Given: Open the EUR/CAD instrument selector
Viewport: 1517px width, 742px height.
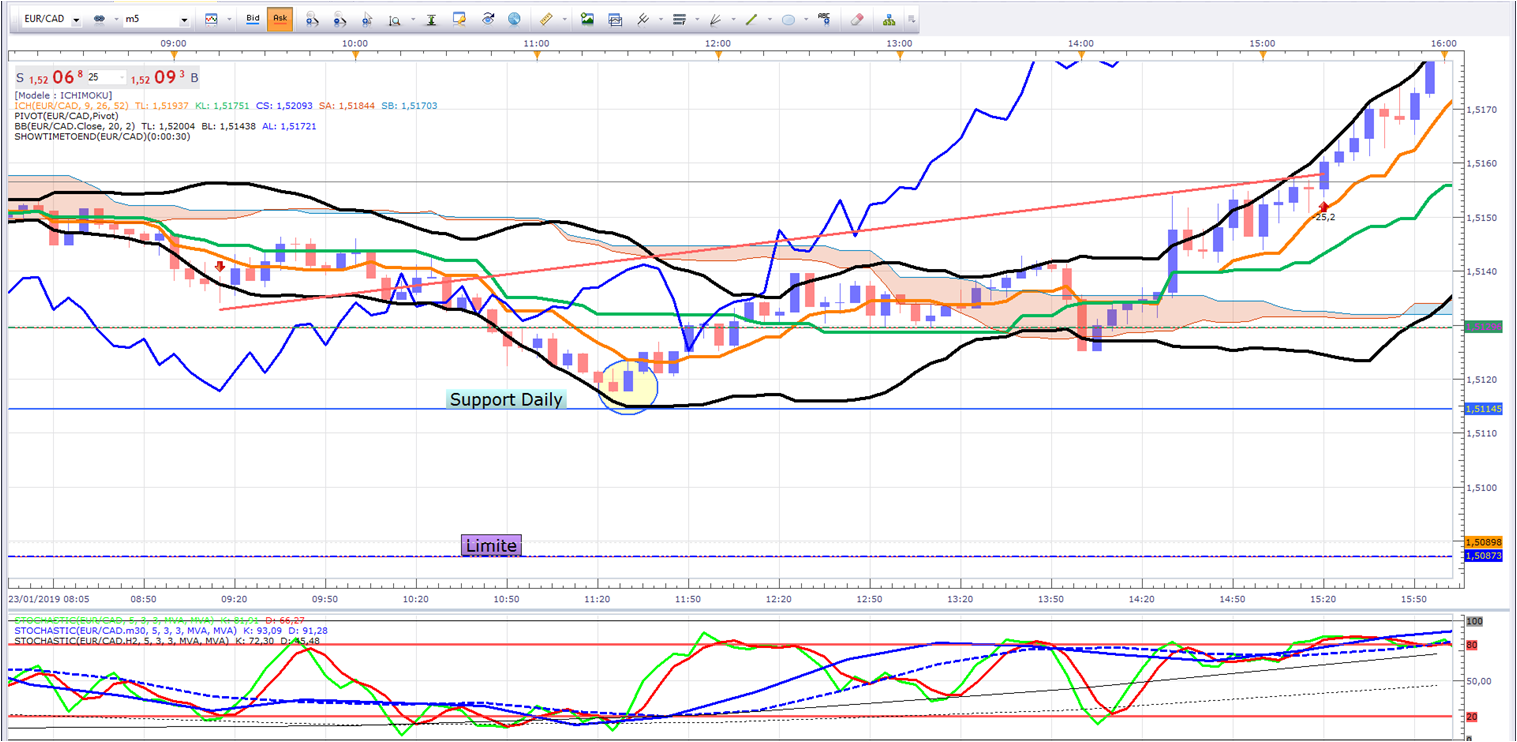Looking at the screenshot, I should [x=53, y=19].
